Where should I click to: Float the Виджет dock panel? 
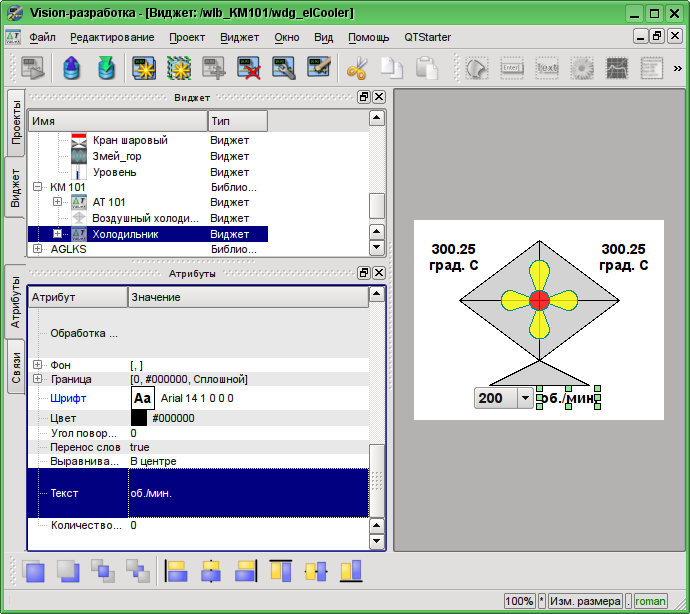[x=365, y=97]
